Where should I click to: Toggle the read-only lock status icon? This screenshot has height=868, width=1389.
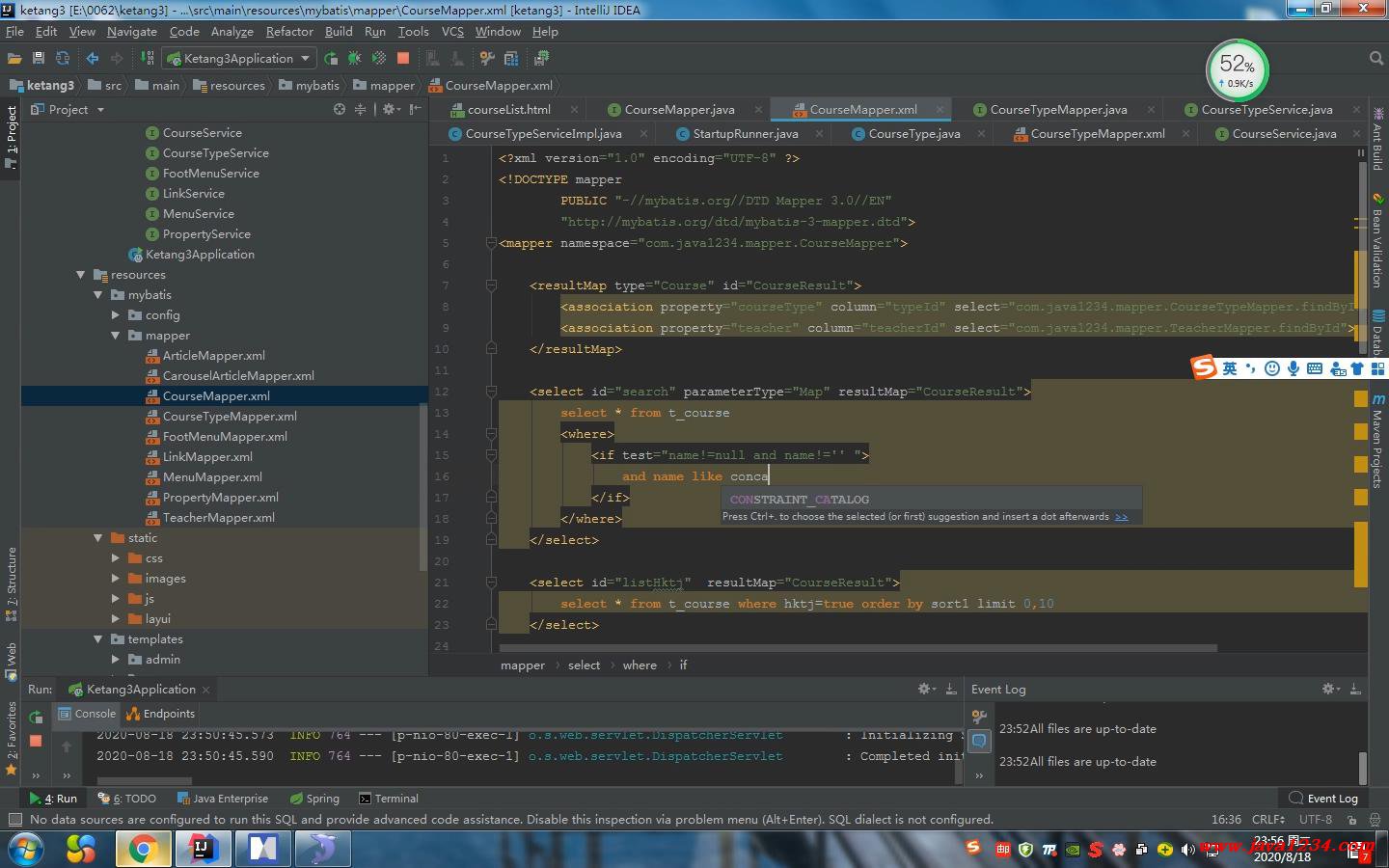click(1352, 819)
